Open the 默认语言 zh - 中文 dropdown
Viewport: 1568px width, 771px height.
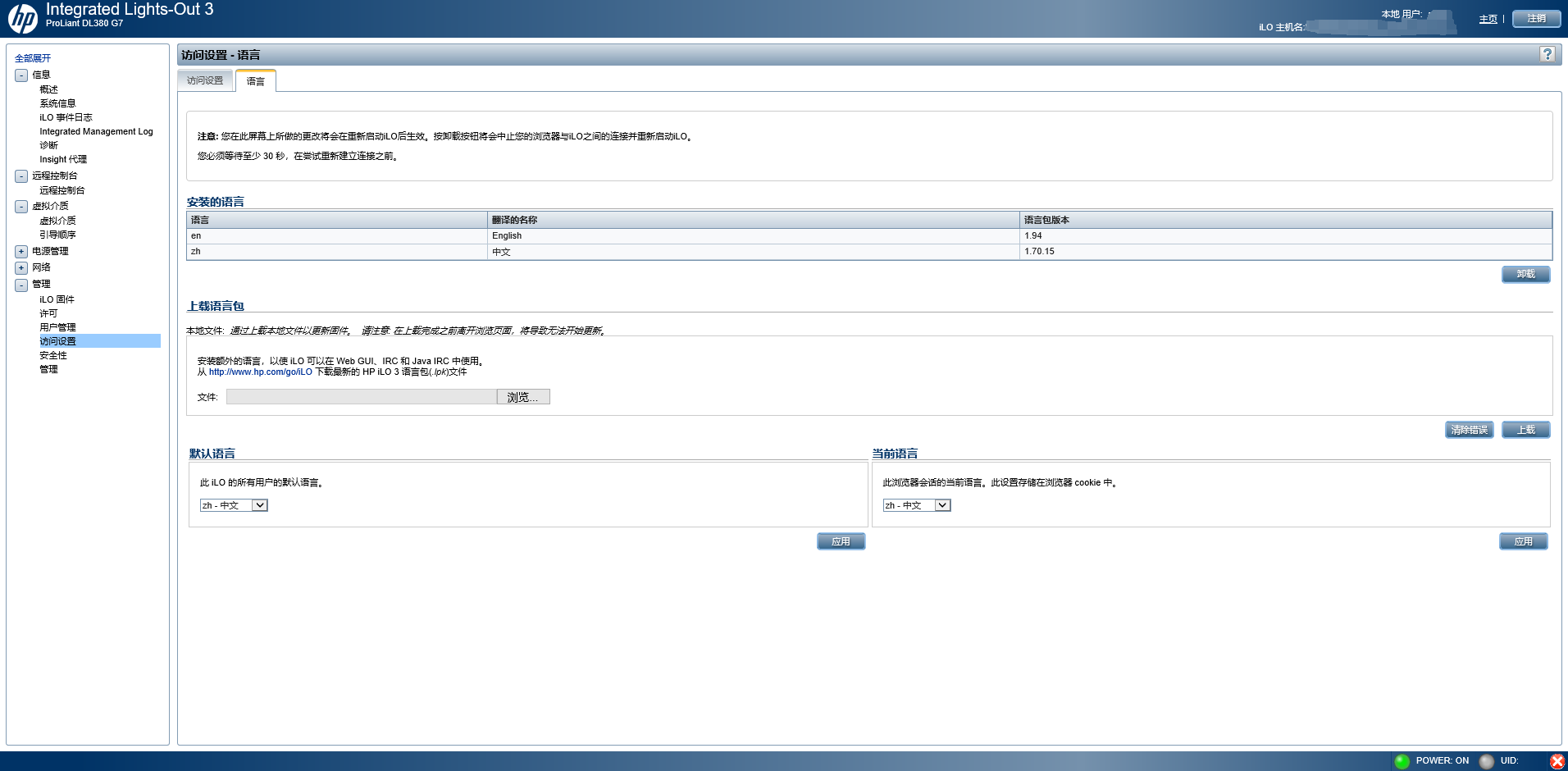tap(234, 505)
